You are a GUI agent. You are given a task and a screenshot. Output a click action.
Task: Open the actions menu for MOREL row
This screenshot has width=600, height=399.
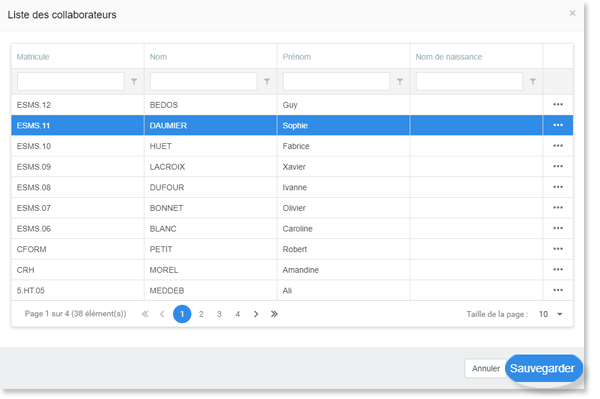[558, 270]
